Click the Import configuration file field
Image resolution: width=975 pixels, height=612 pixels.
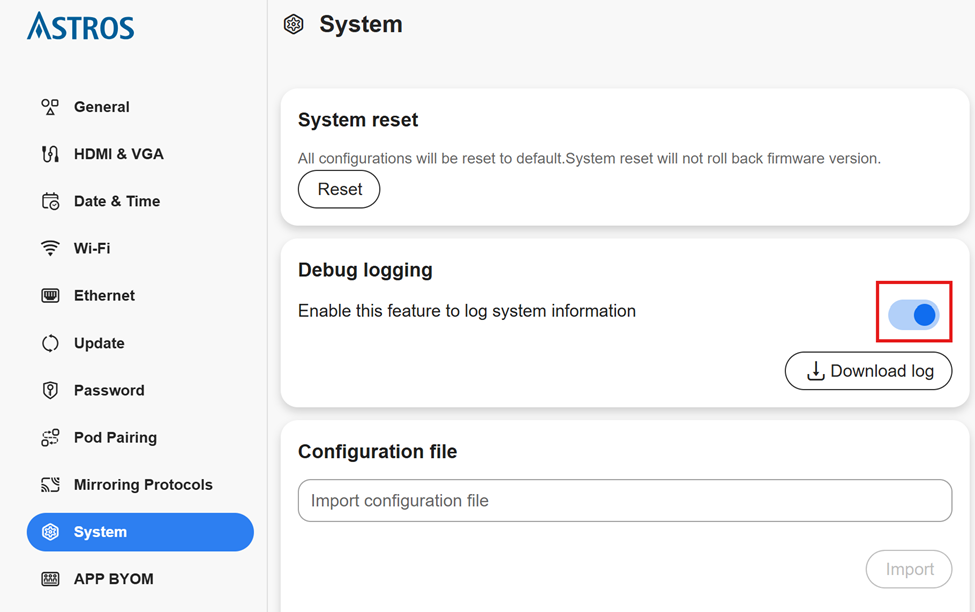click(624, 501)
